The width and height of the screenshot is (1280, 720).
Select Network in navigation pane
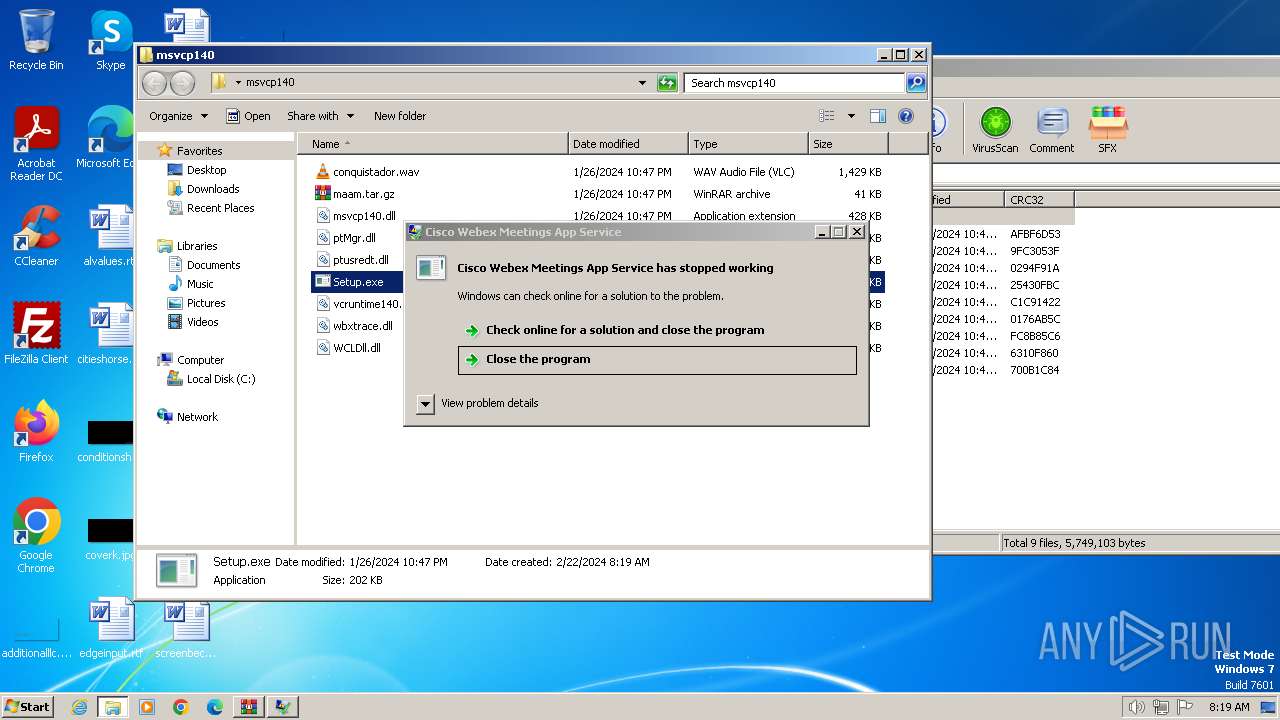[197, 417]
